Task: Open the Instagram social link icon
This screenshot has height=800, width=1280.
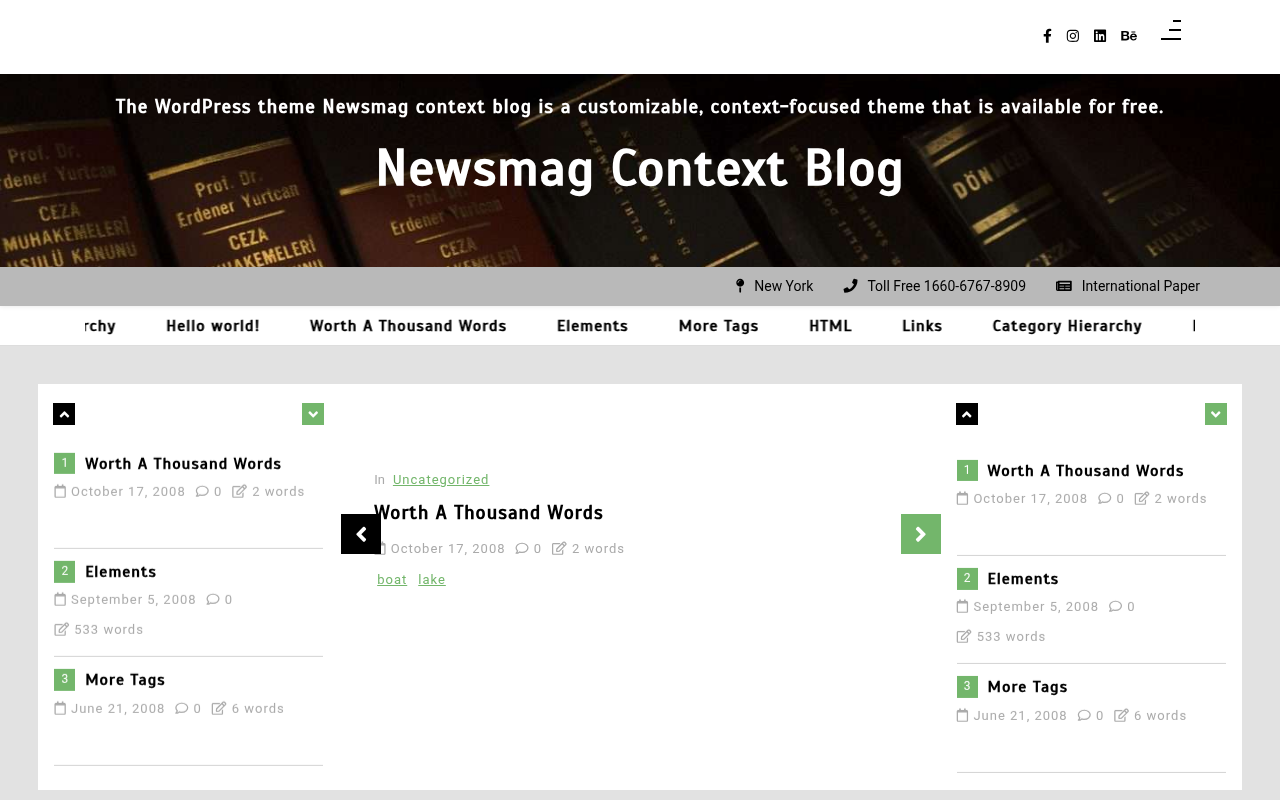Action: (x=1073, y=36)
